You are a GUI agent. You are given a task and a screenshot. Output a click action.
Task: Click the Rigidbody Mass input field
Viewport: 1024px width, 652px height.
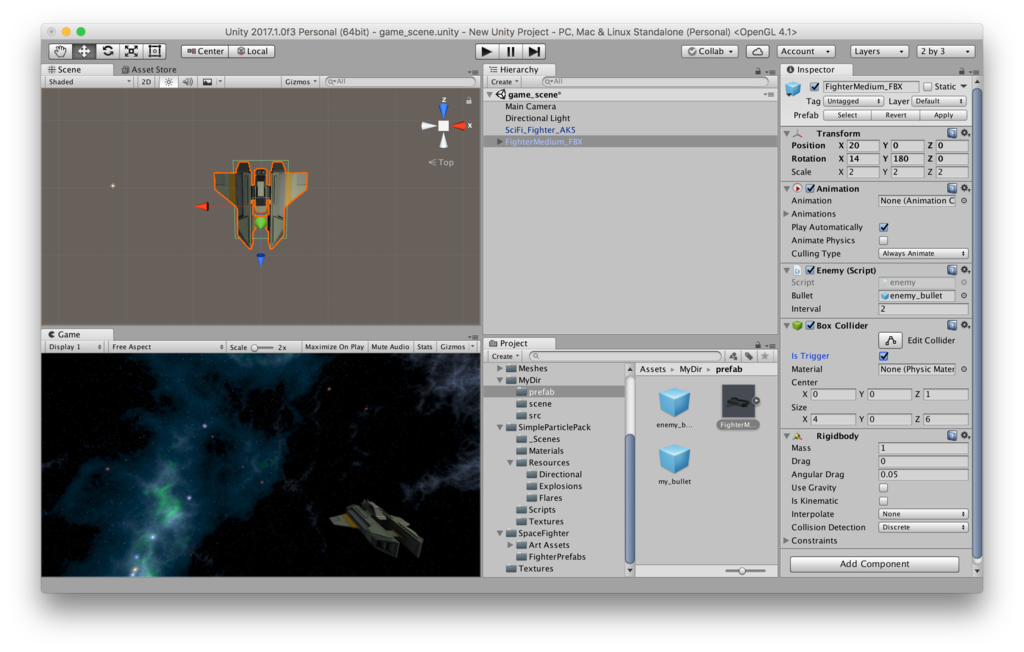pos(923,448)
